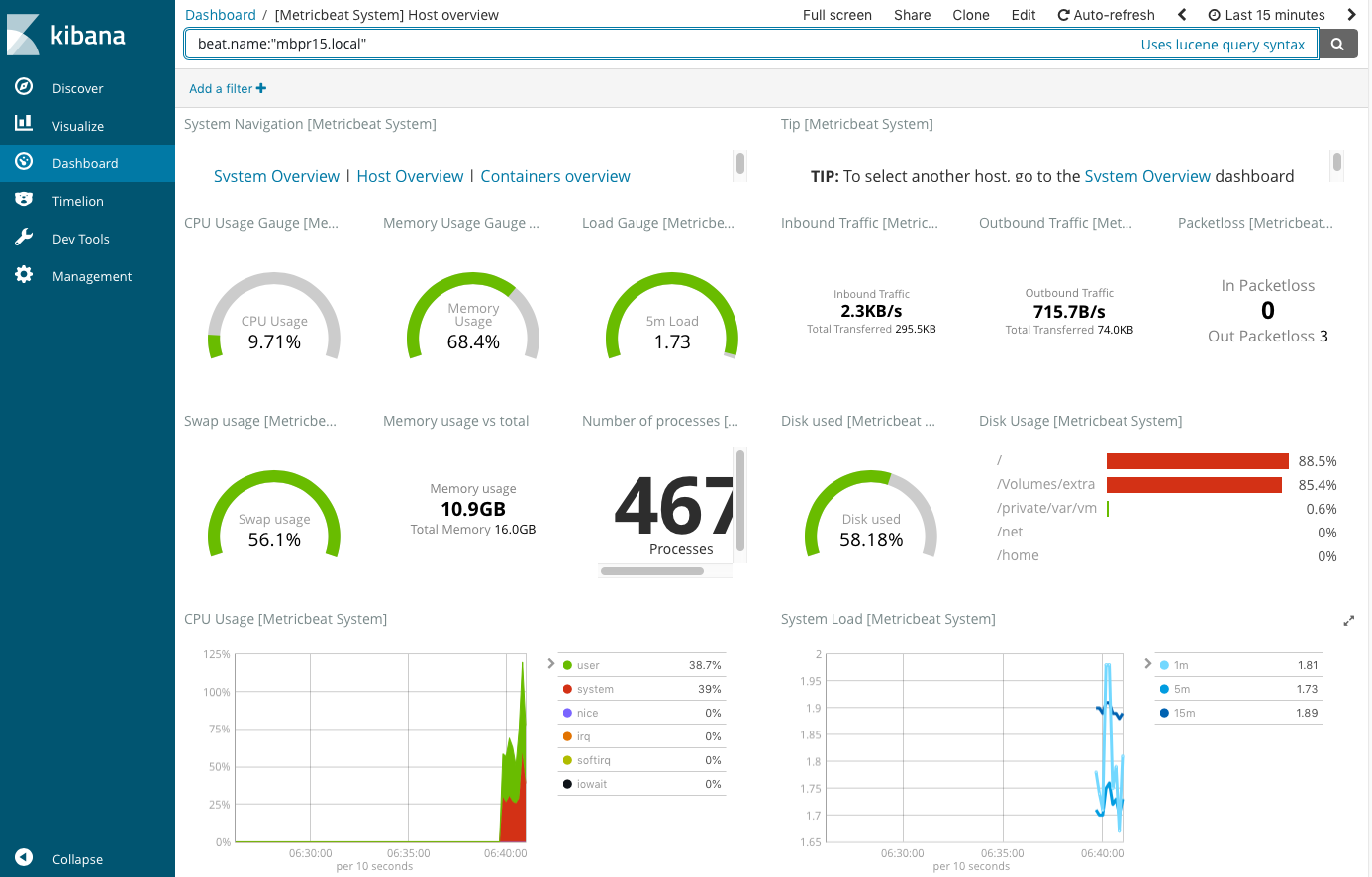Open the Containers overview navigation link
Viewport: 1372px width, 877px height.
coord(555,176)
